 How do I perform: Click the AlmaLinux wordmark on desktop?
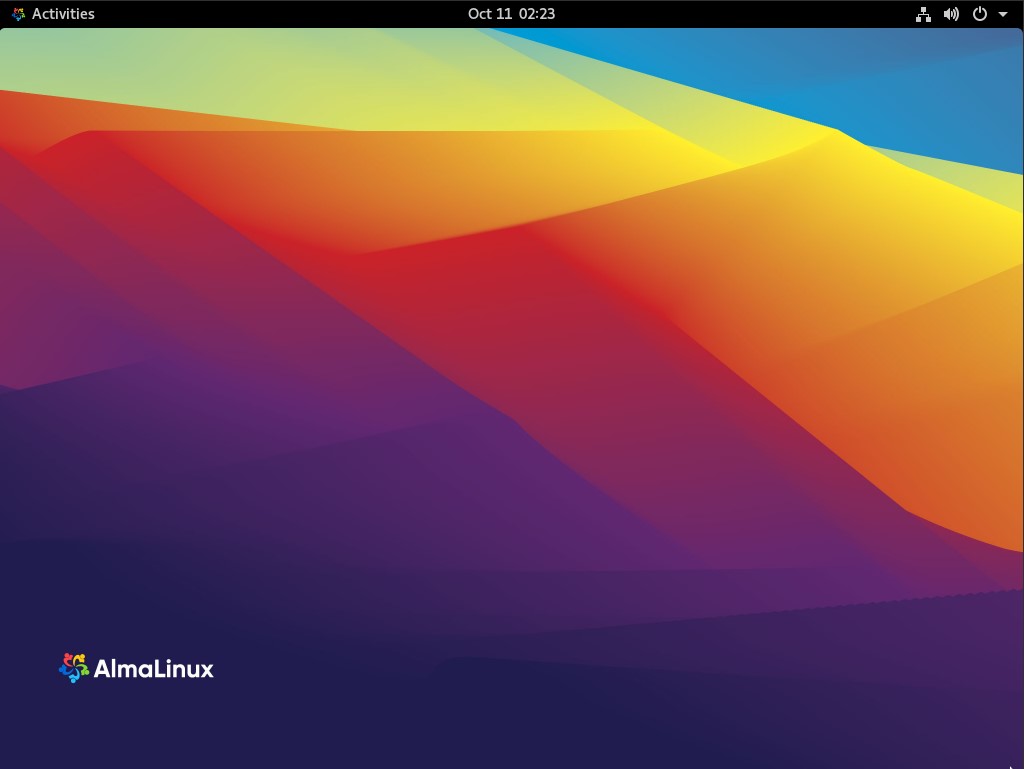[153, 668]
